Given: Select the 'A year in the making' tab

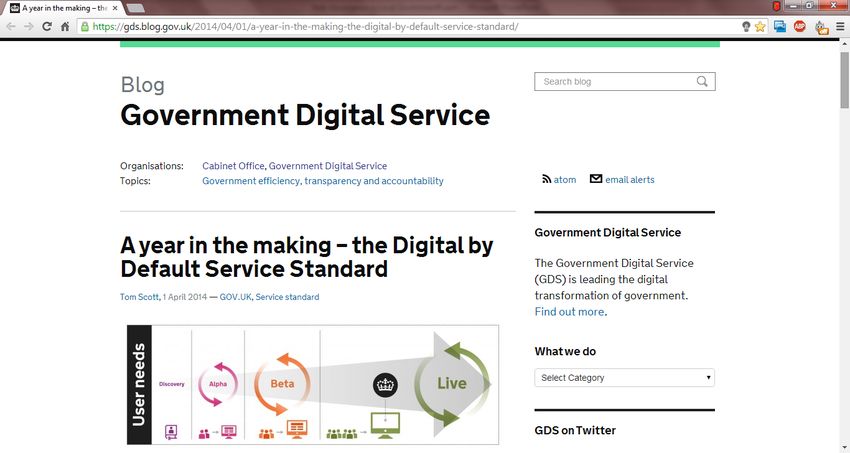Looking at the screenshot, I should point(64,8).
